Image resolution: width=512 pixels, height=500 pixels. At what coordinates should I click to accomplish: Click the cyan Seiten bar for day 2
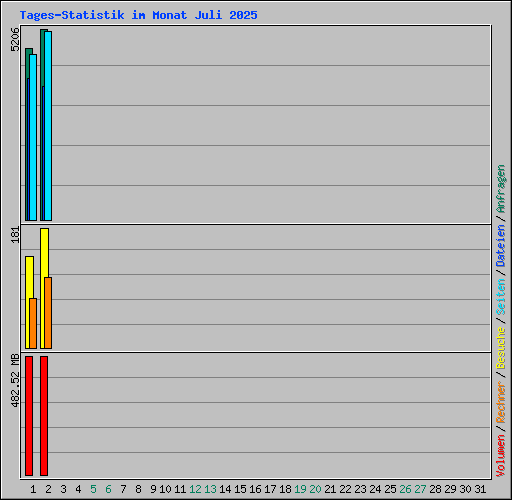coord(48,126)
